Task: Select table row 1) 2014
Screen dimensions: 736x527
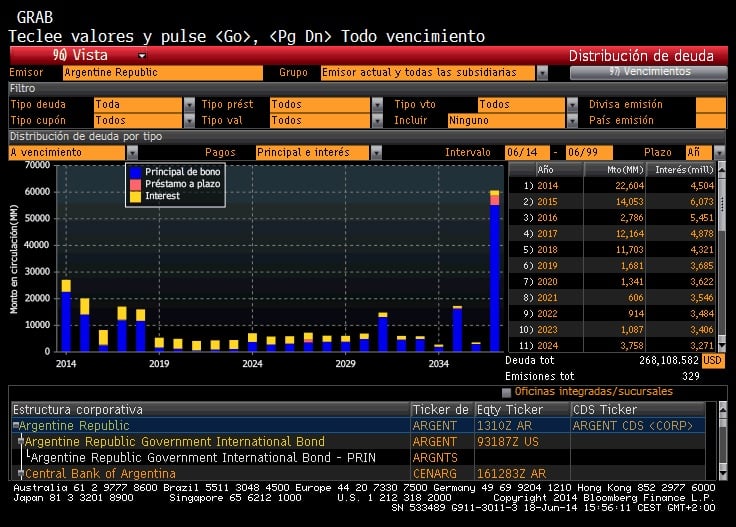Action: pos(612,186)
